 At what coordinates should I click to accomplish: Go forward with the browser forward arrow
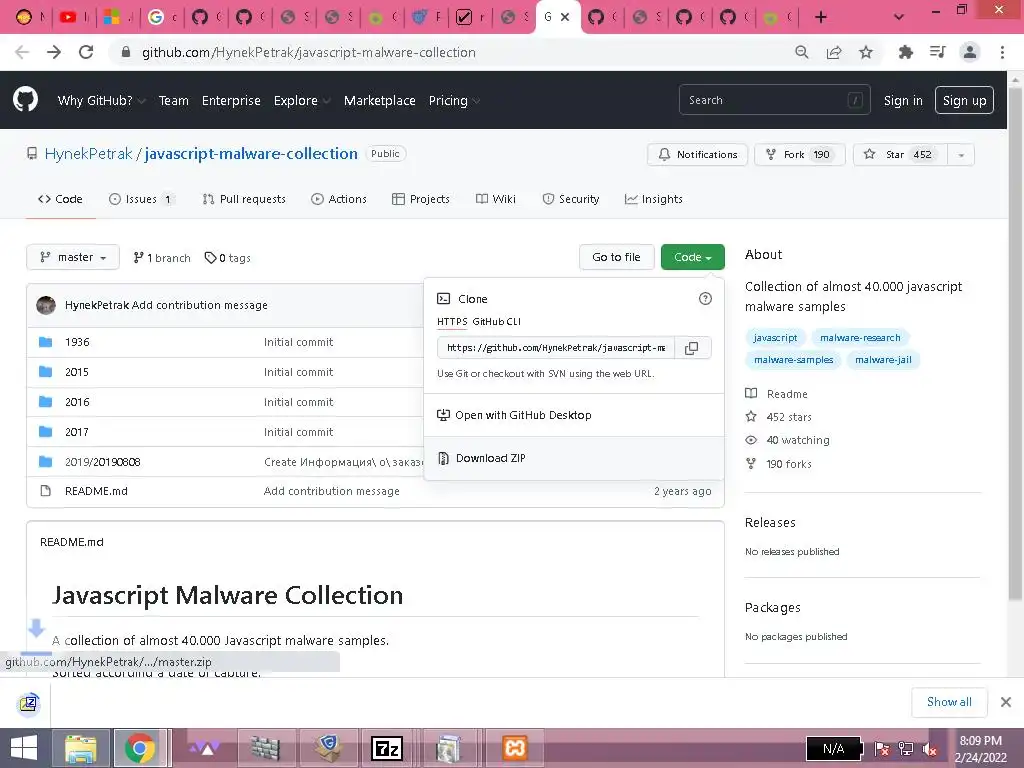click(x=54, y=52)
